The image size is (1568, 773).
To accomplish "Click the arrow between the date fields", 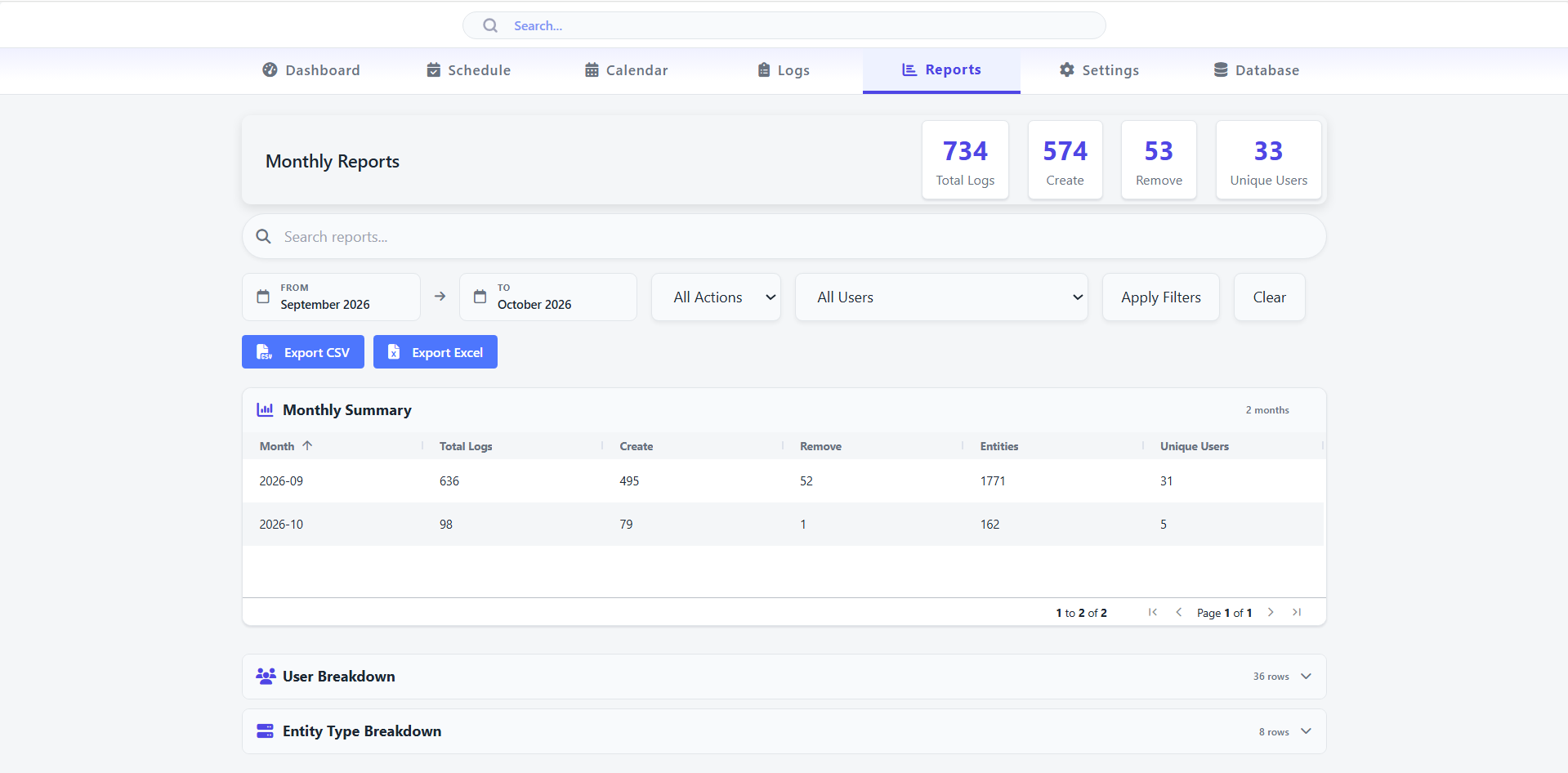I will tap(440, 297).
